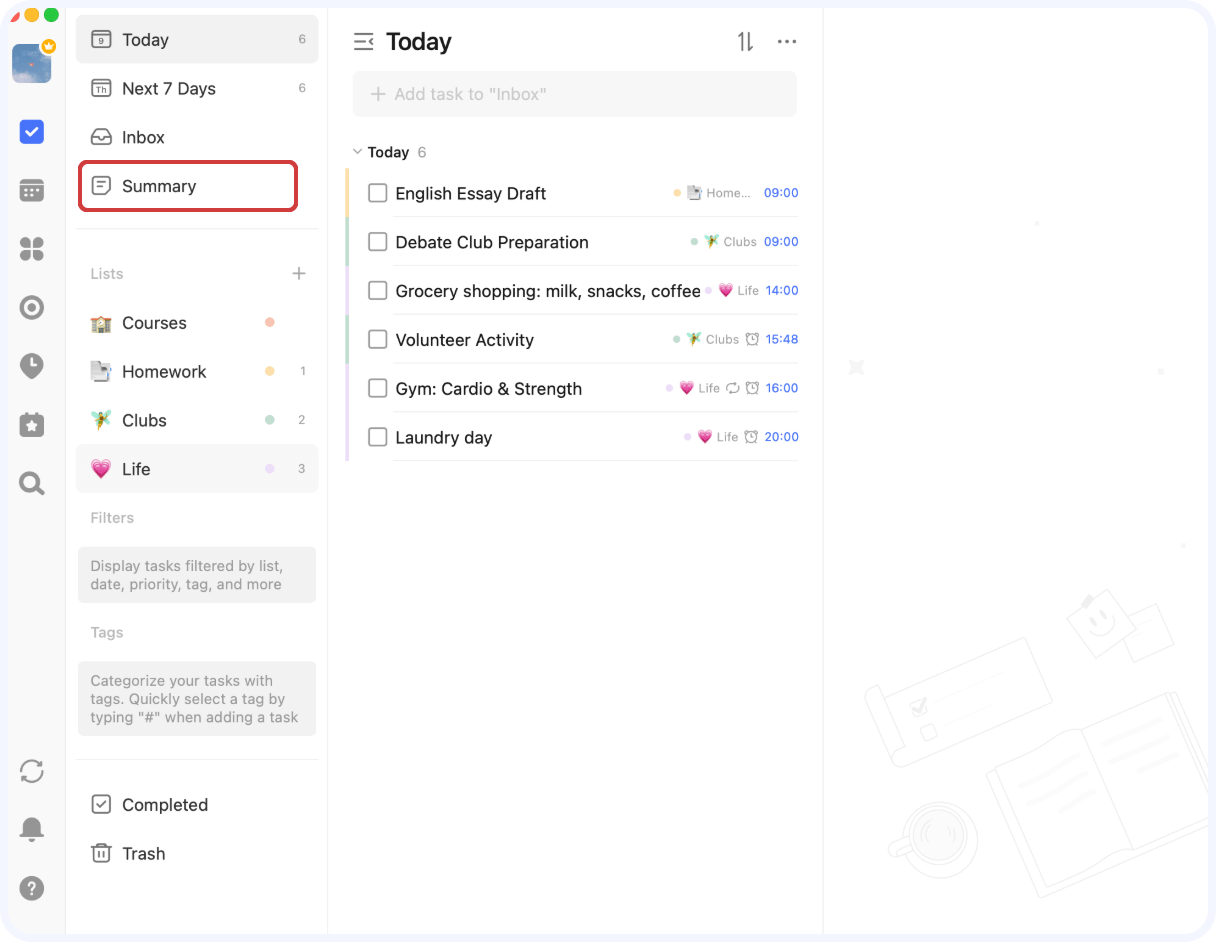Click the 14:00 time on Grocery shopping
1216x942 pixels.
(782, 291)
